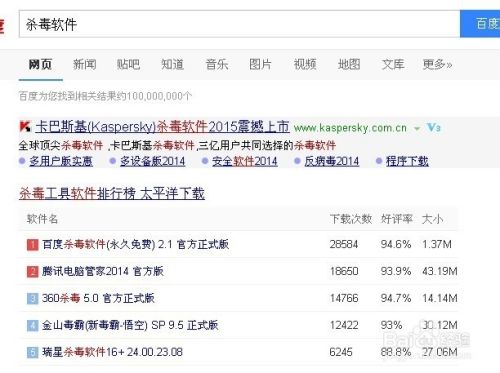500x373 pixels.
Task: Click the download count 18650
Action: click(x=344, y=271)
